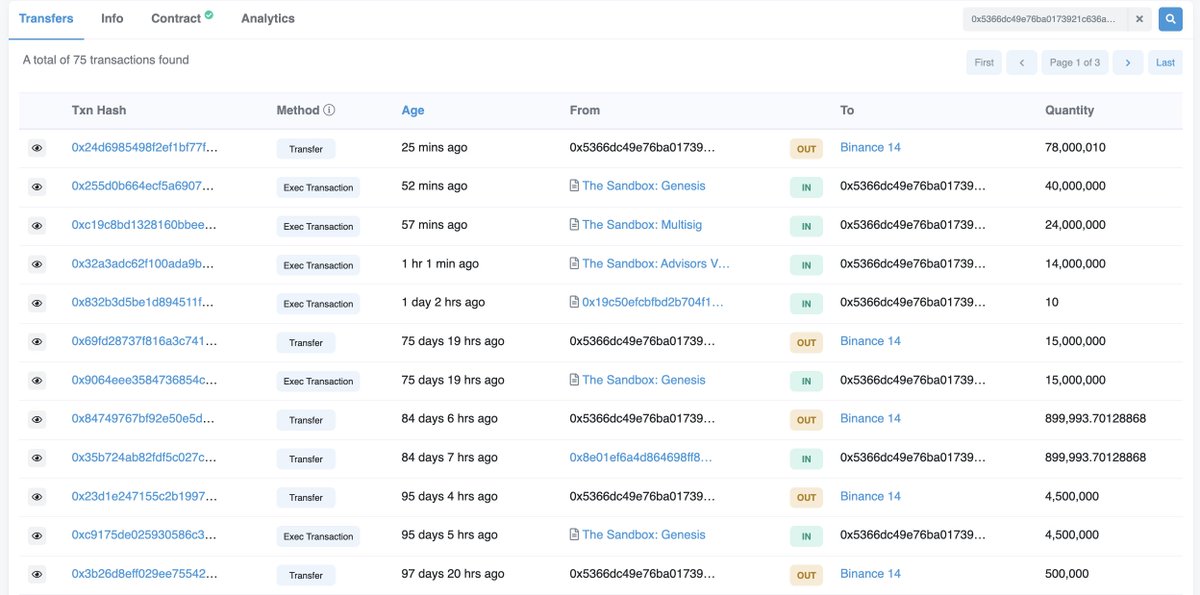View details eye icon for 0x3b26d8eff029ee75542
1200x595 pixels.
click(37, 575)
